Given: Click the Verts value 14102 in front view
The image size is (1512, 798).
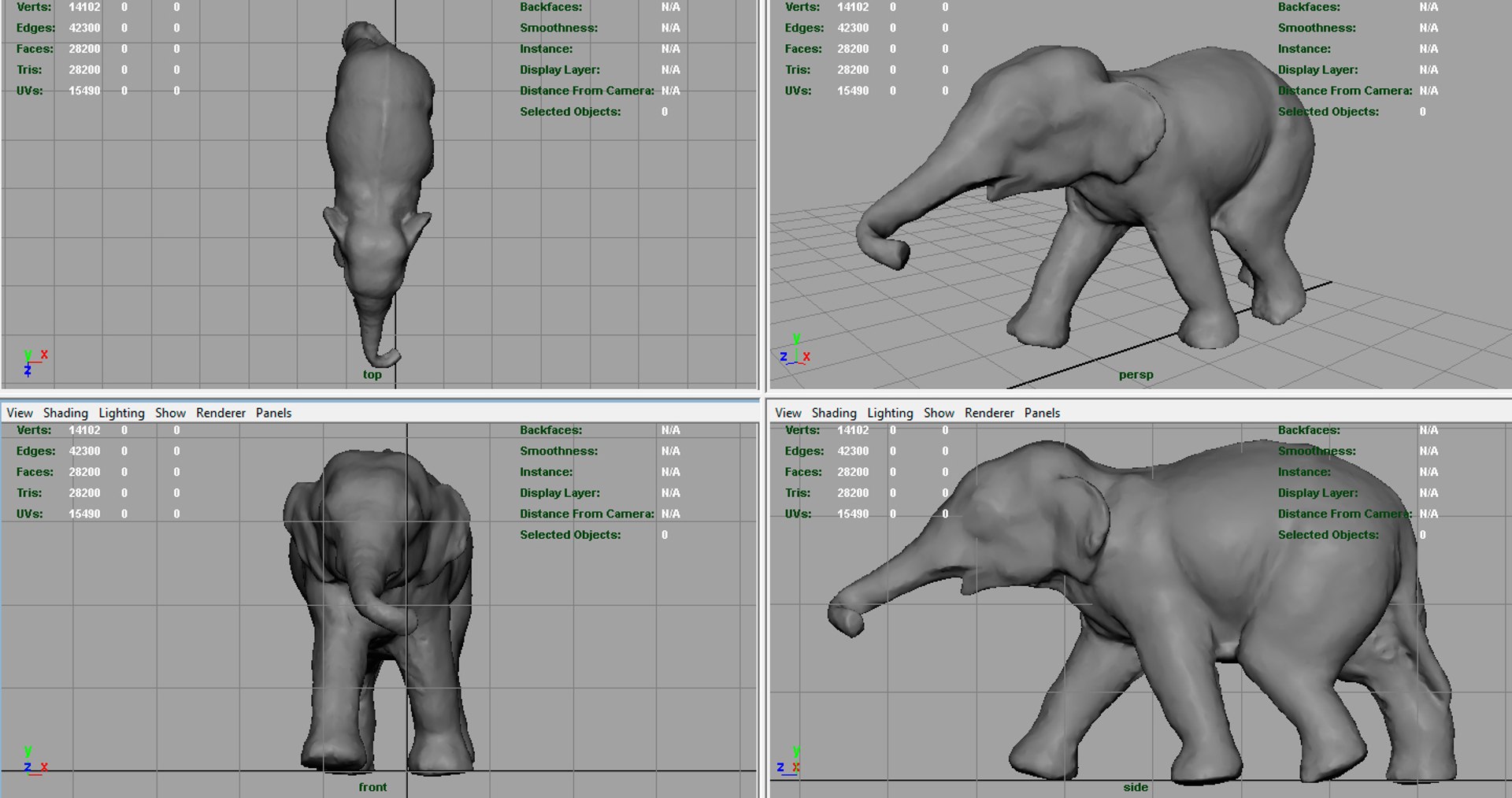Looking at the screenshot, I should click(x=84, y=430).
